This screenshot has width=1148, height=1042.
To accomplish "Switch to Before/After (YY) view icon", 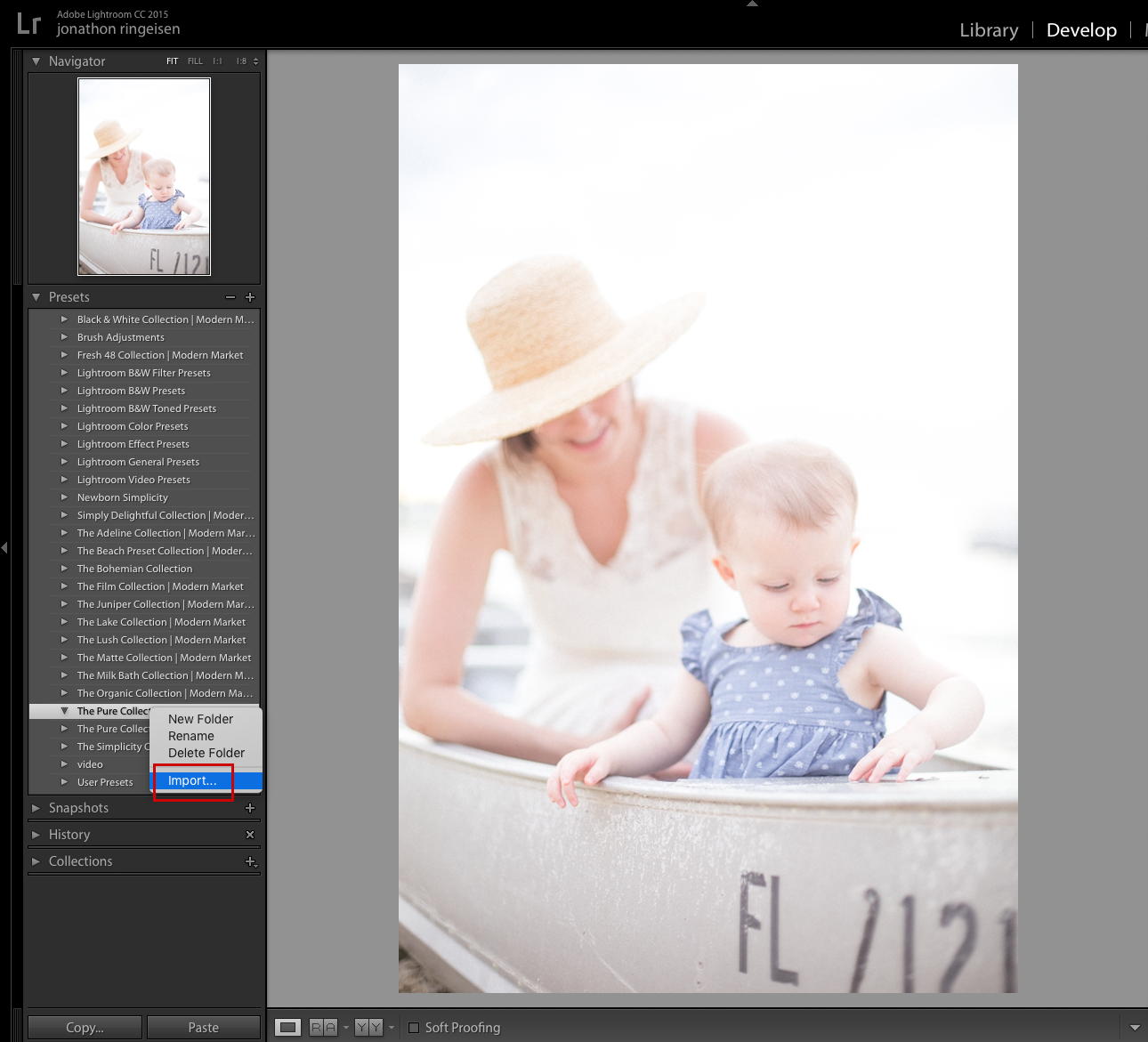I will coord(368,1028).
